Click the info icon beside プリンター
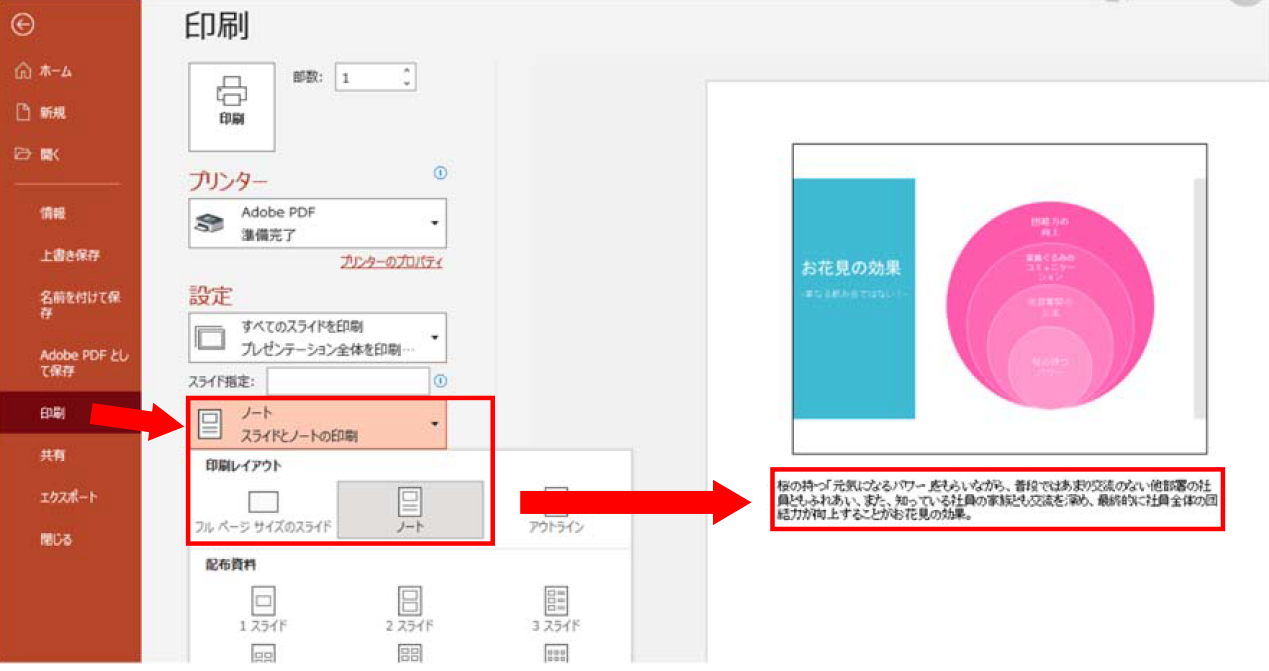 pyautogui.click(x=440, y=173)
